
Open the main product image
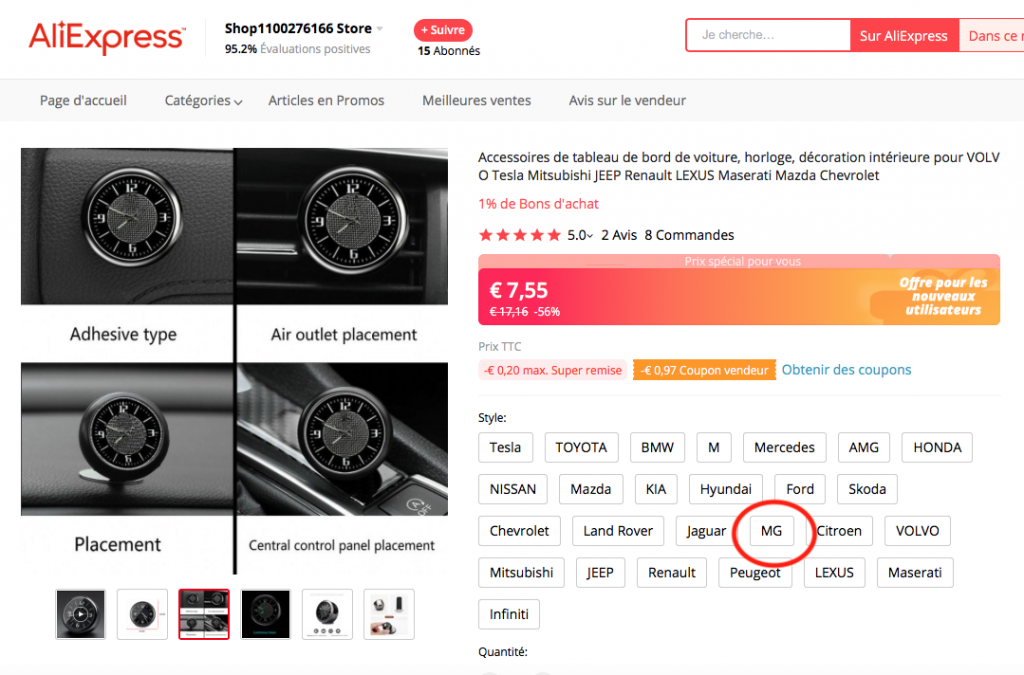click(234, 361)
